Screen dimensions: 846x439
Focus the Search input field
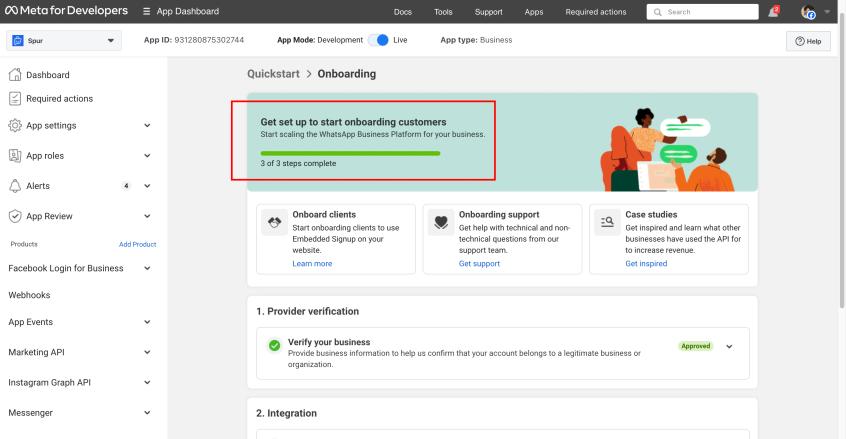702,12
